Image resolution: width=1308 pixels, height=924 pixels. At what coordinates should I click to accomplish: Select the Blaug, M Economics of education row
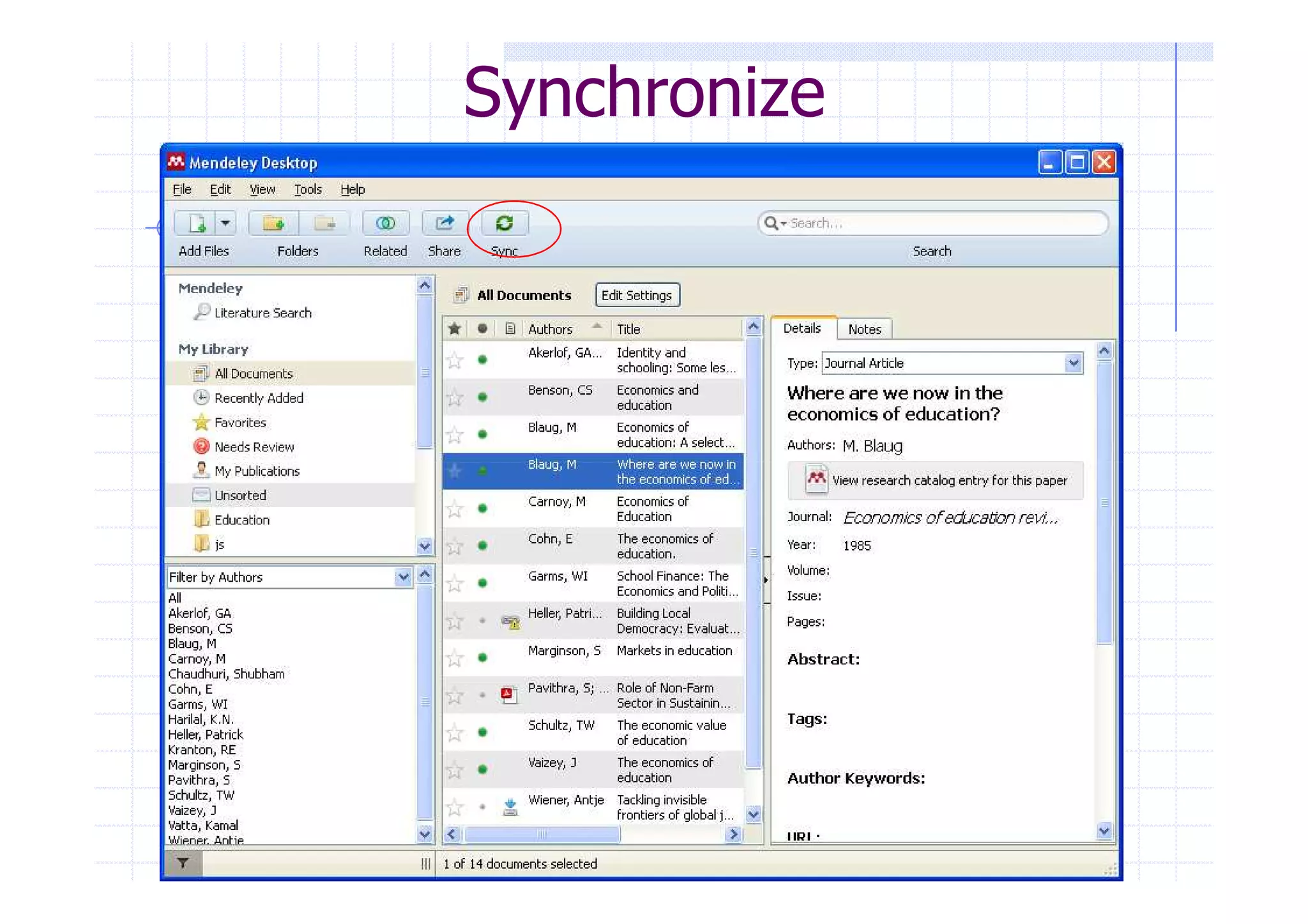(593, 435)
